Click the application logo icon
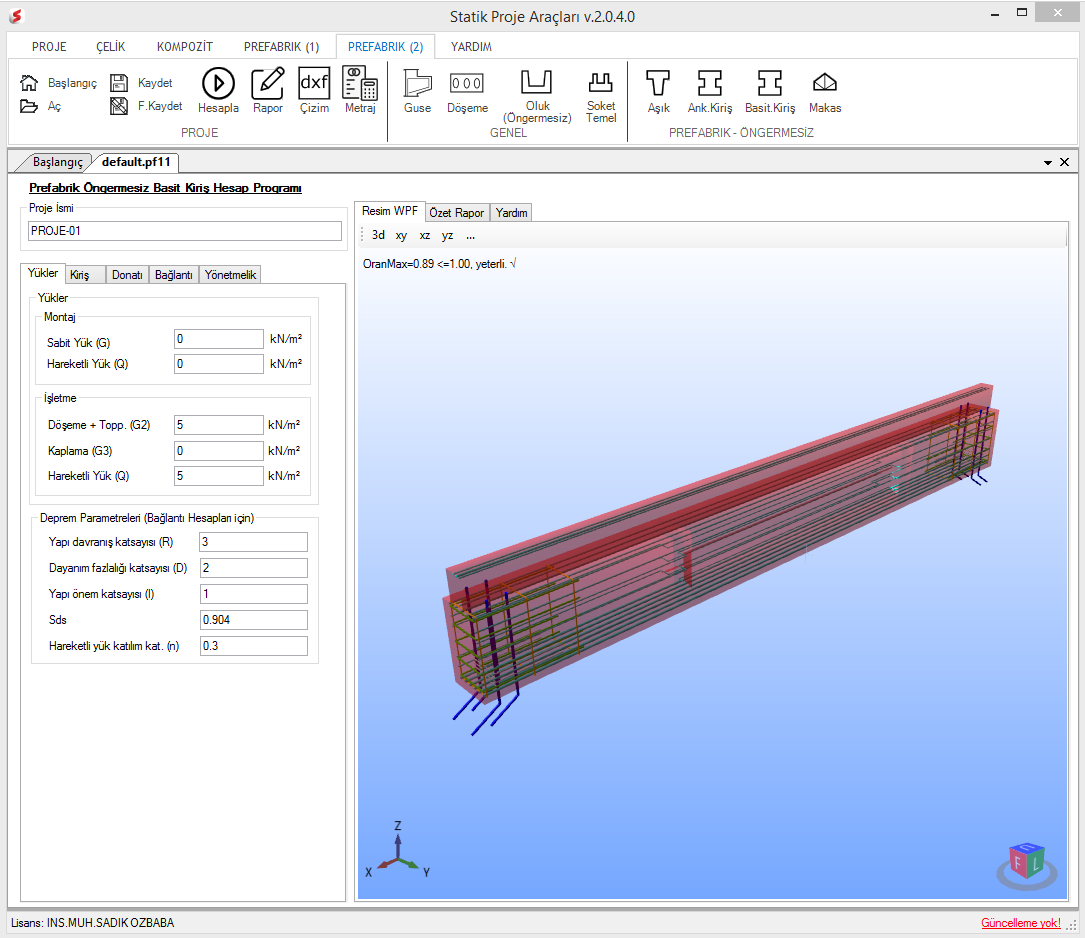The height and width of the screenshot is (938, 1085). coord(16,15)
